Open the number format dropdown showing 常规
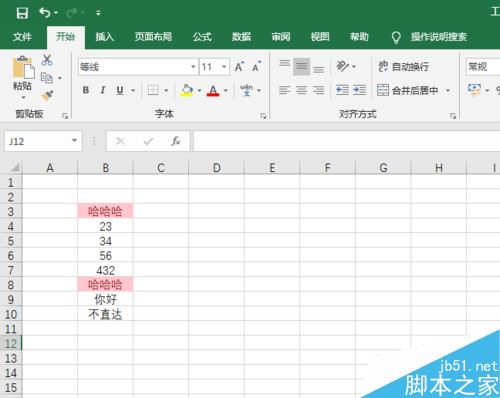The height and width of the screenshot is (398, 500). tap(483, 67)
